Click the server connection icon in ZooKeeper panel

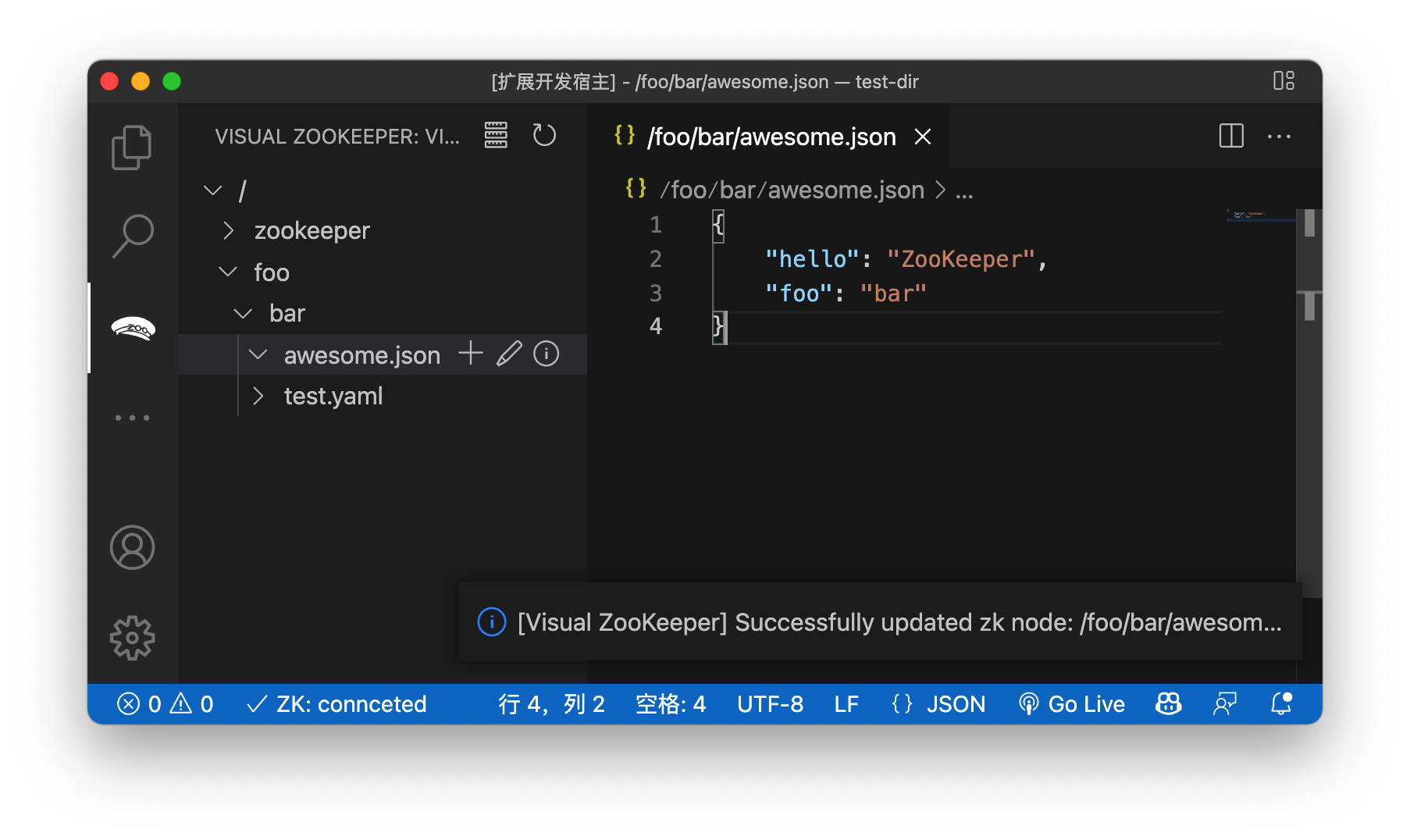pos(496,135)
